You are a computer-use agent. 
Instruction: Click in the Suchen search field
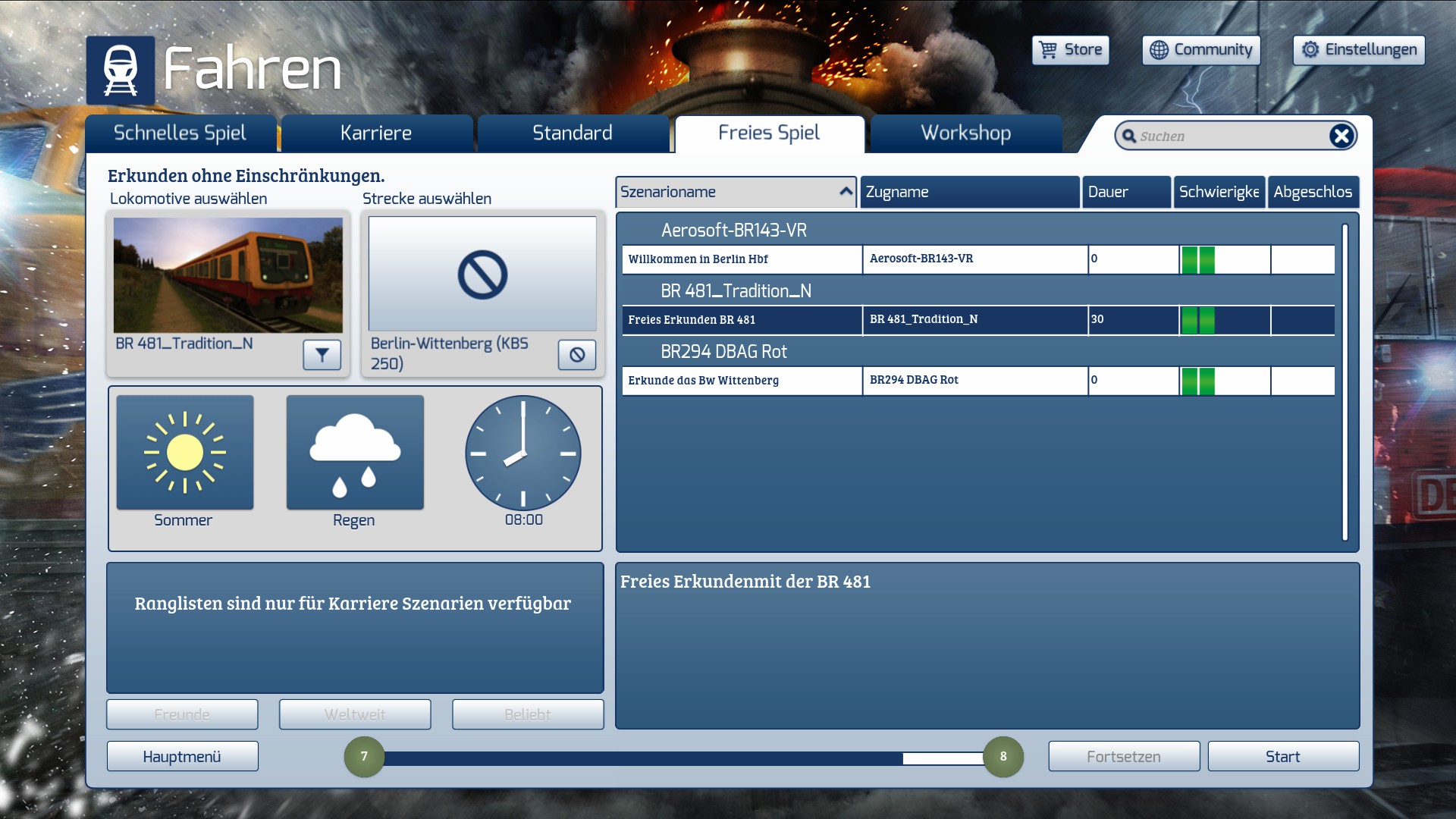pos(1228,136)
